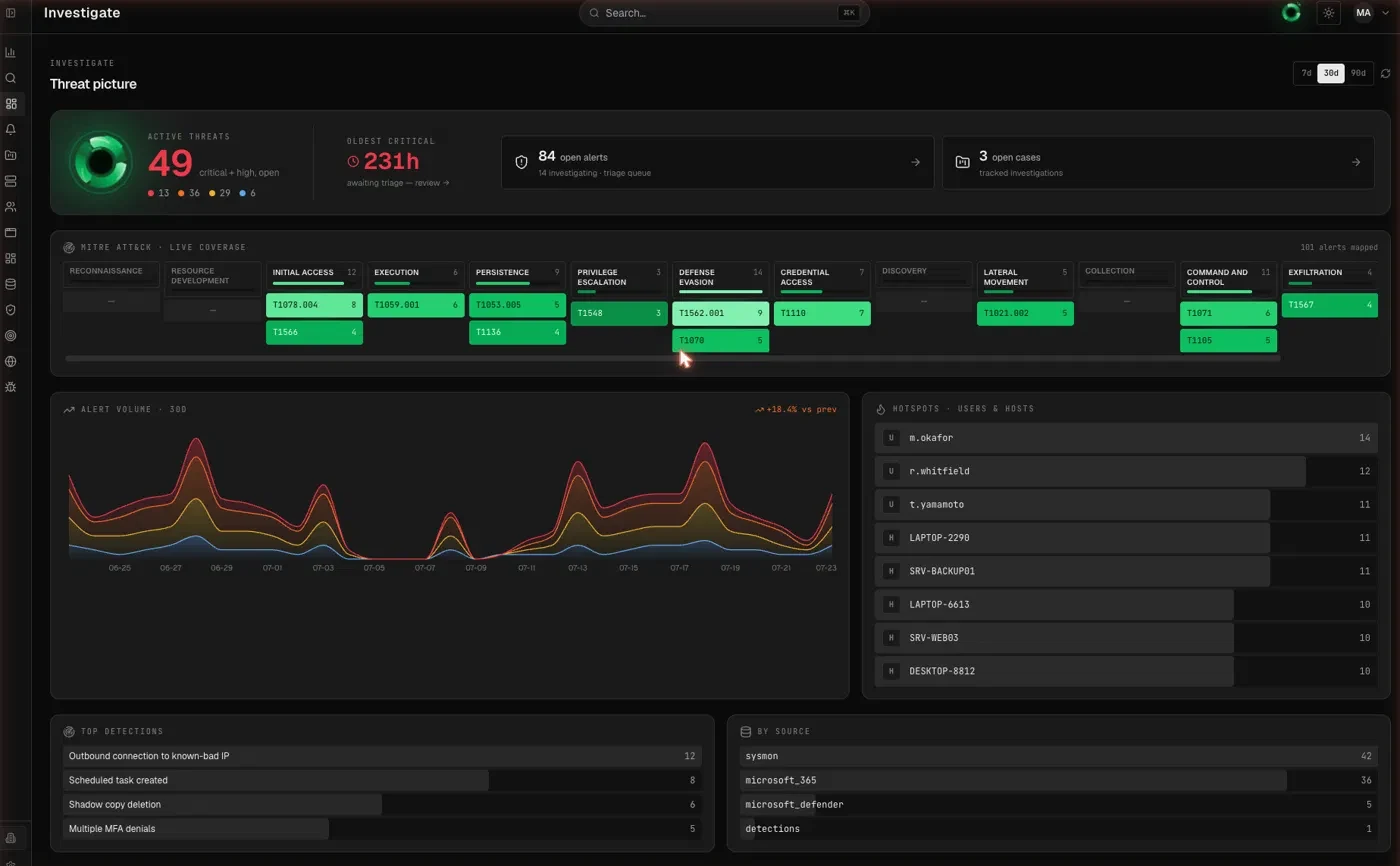Toggle the sidebar panel icon

(11, 13)
